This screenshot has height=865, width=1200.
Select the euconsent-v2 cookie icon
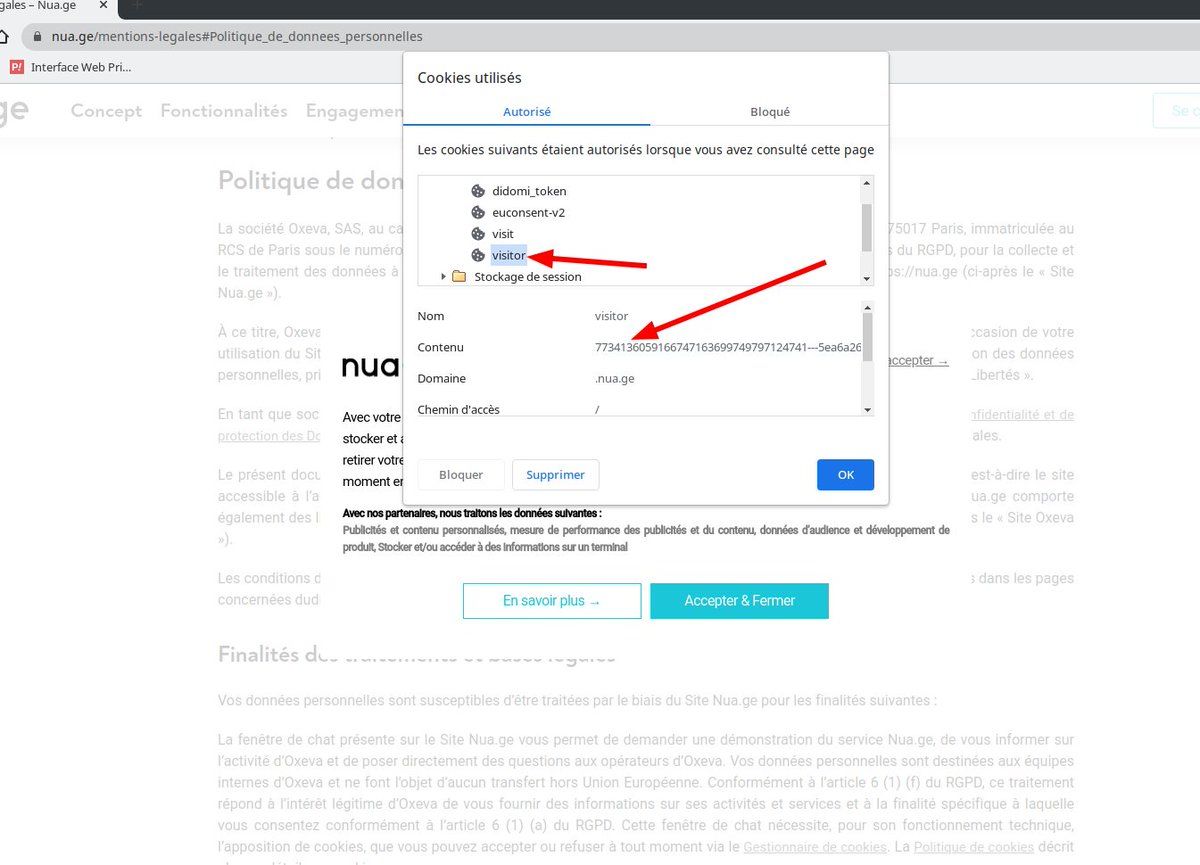[x=478, y=212]
